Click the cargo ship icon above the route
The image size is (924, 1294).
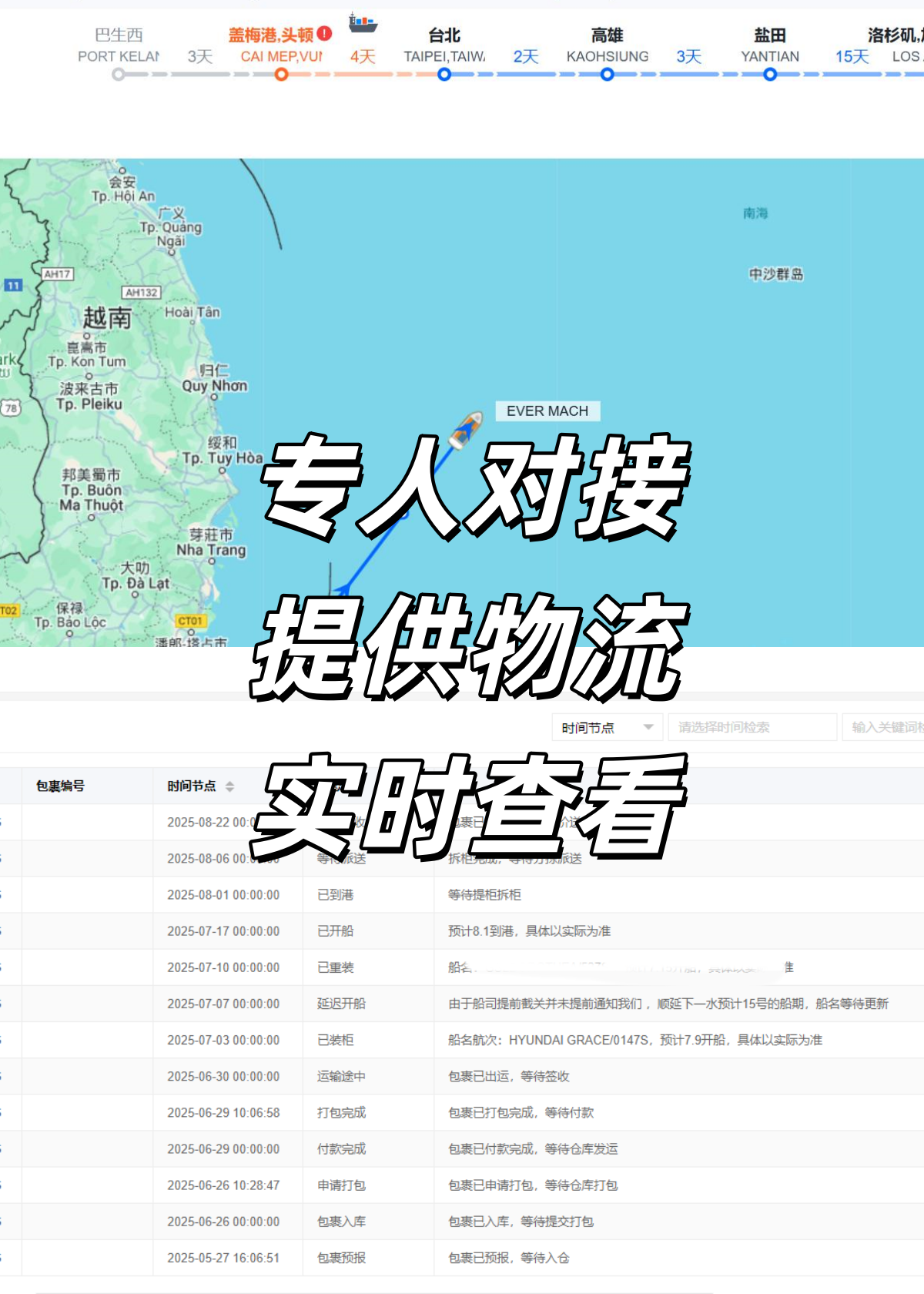363,23
